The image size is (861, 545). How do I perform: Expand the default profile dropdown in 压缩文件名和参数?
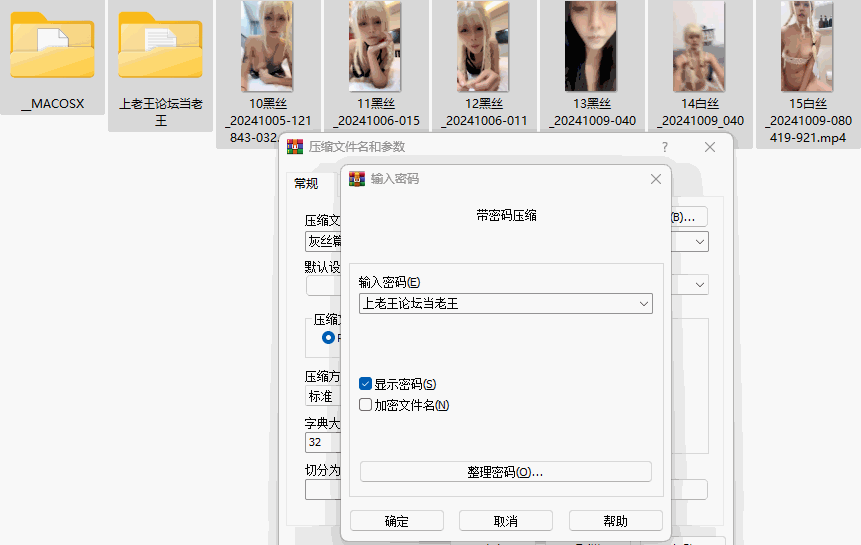click(700, 284)
